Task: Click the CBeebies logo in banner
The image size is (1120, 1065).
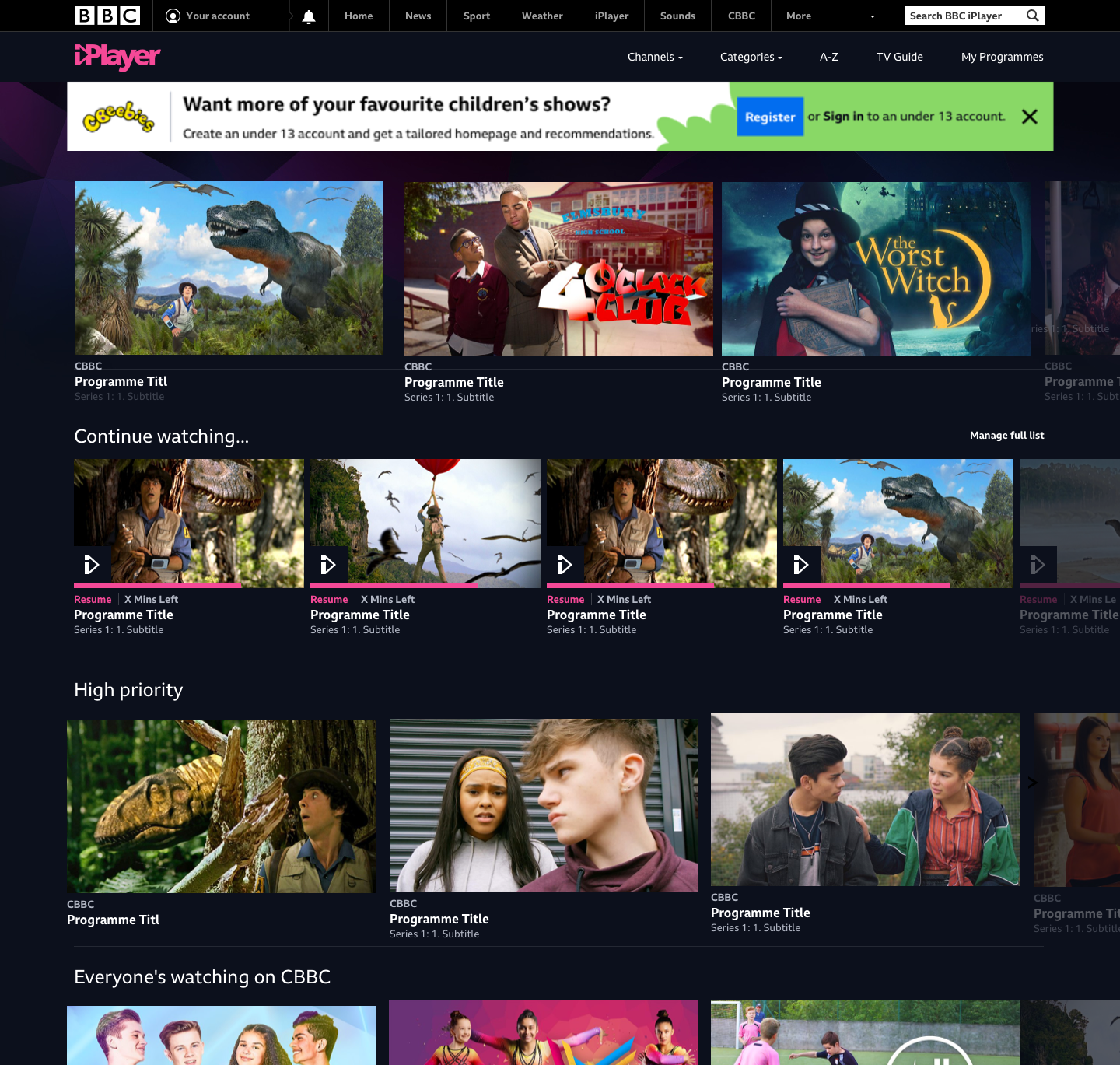Action: pyautogui.click(x=119, y=117)
